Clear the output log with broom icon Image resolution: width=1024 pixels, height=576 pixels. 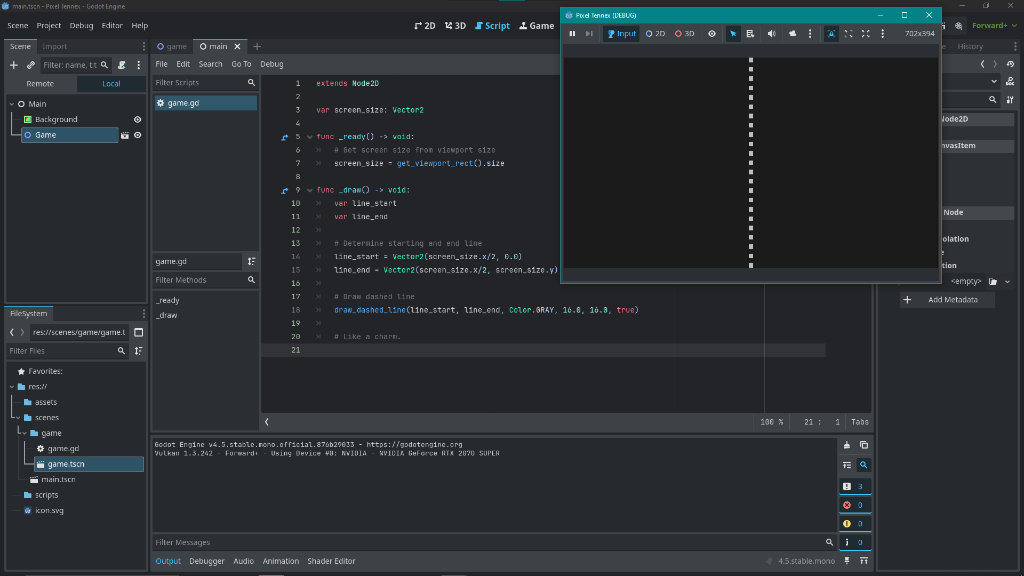pyautogui.click(x=847, y=445)
